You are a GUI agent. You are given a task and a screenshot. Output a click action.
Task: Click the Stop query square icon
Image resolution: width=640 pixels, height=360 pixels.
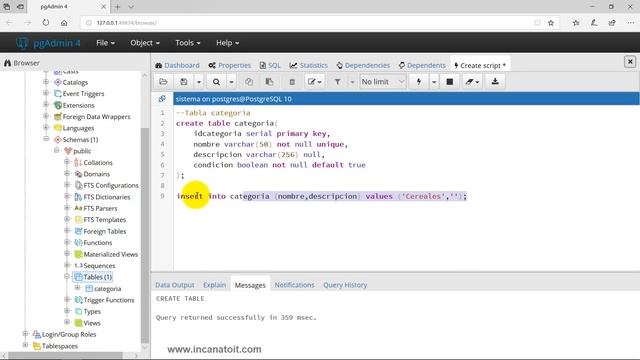pos(449,82)
